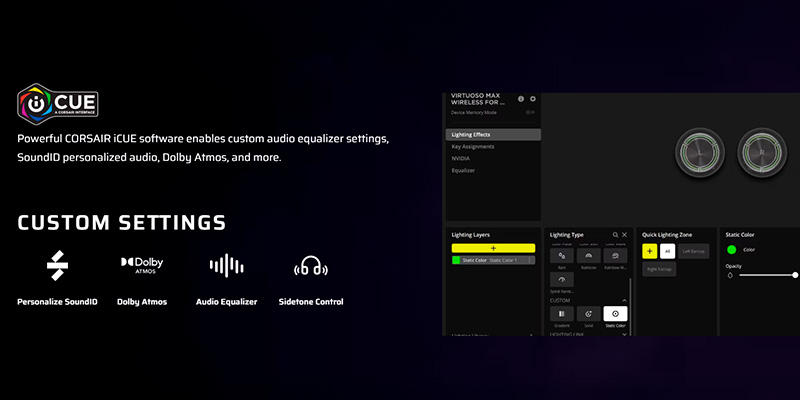This screenshot has height=400, width=800.
Task: Expand the Lighting Library section
Action: 531,335
